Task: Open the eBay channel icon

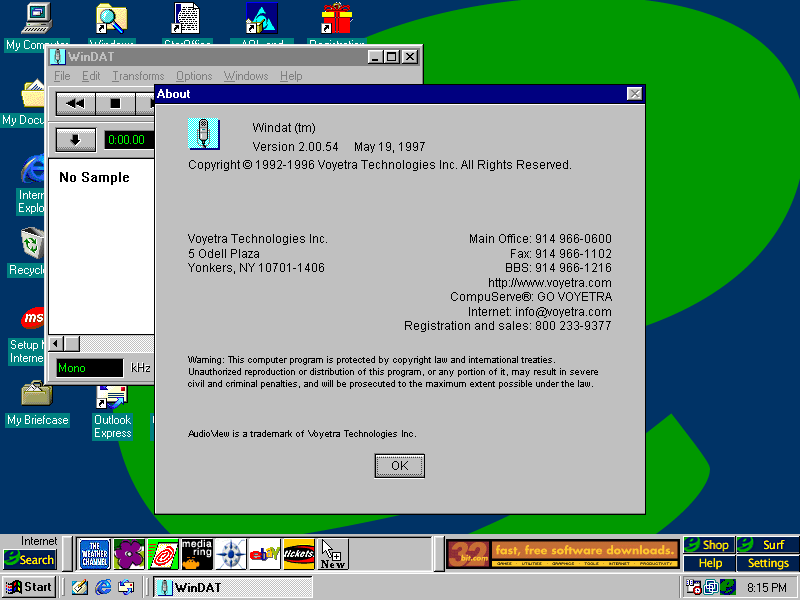Action: (x=265, y=554)
